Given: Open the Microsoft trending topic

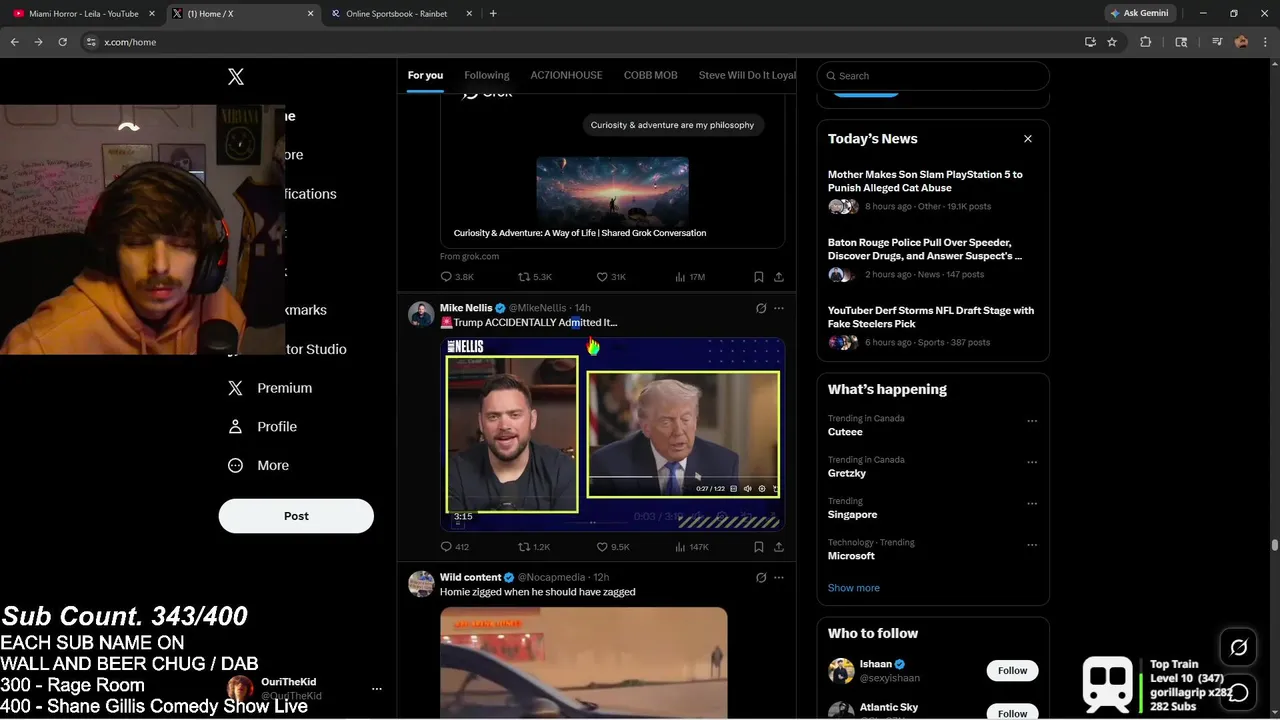Looking at the screenshot, I should pyautogui.click(x=851, y=556).
